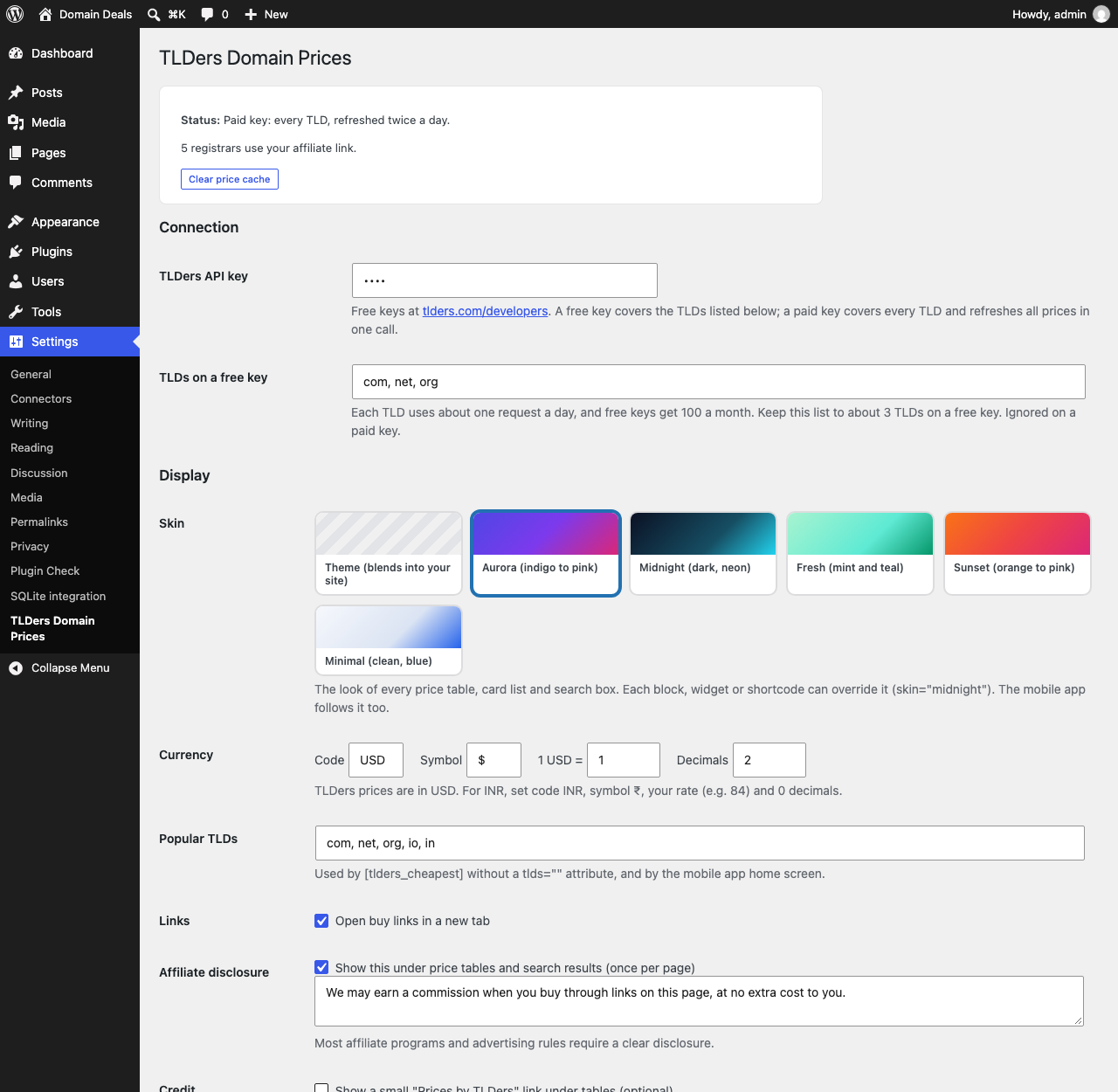Open the Privacy settings link
The height and width of the screenshot is (1092, 1118).
30,546
